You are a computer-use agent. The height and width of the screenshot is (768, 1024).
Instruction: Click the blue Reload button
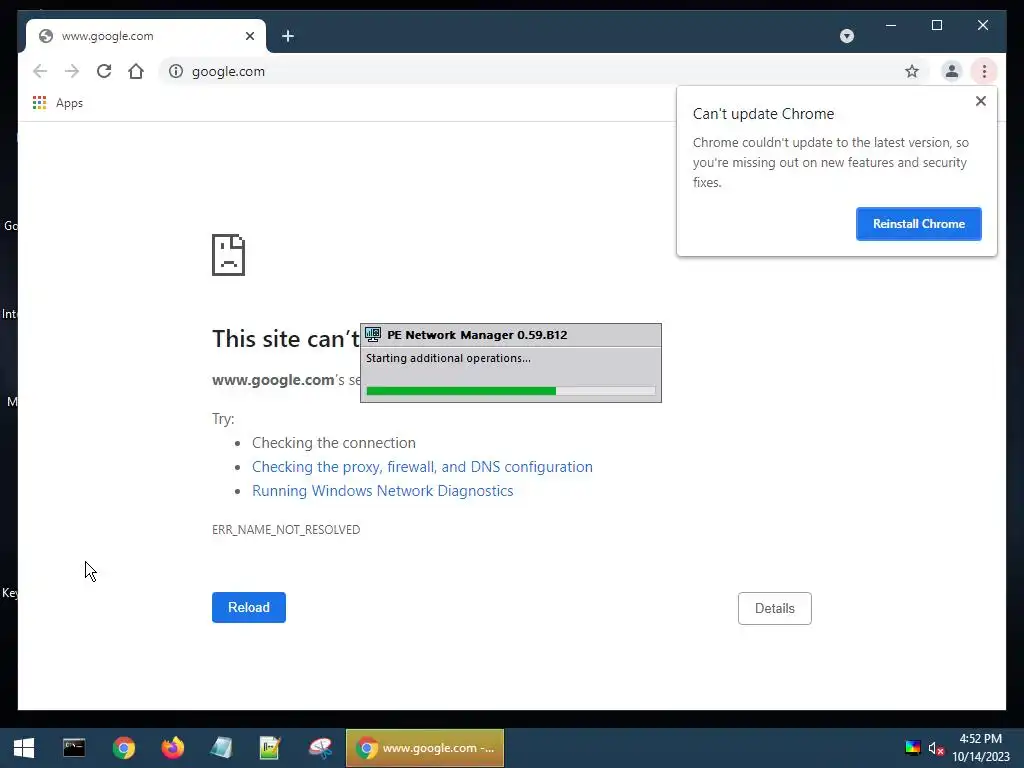pos(249,607)
